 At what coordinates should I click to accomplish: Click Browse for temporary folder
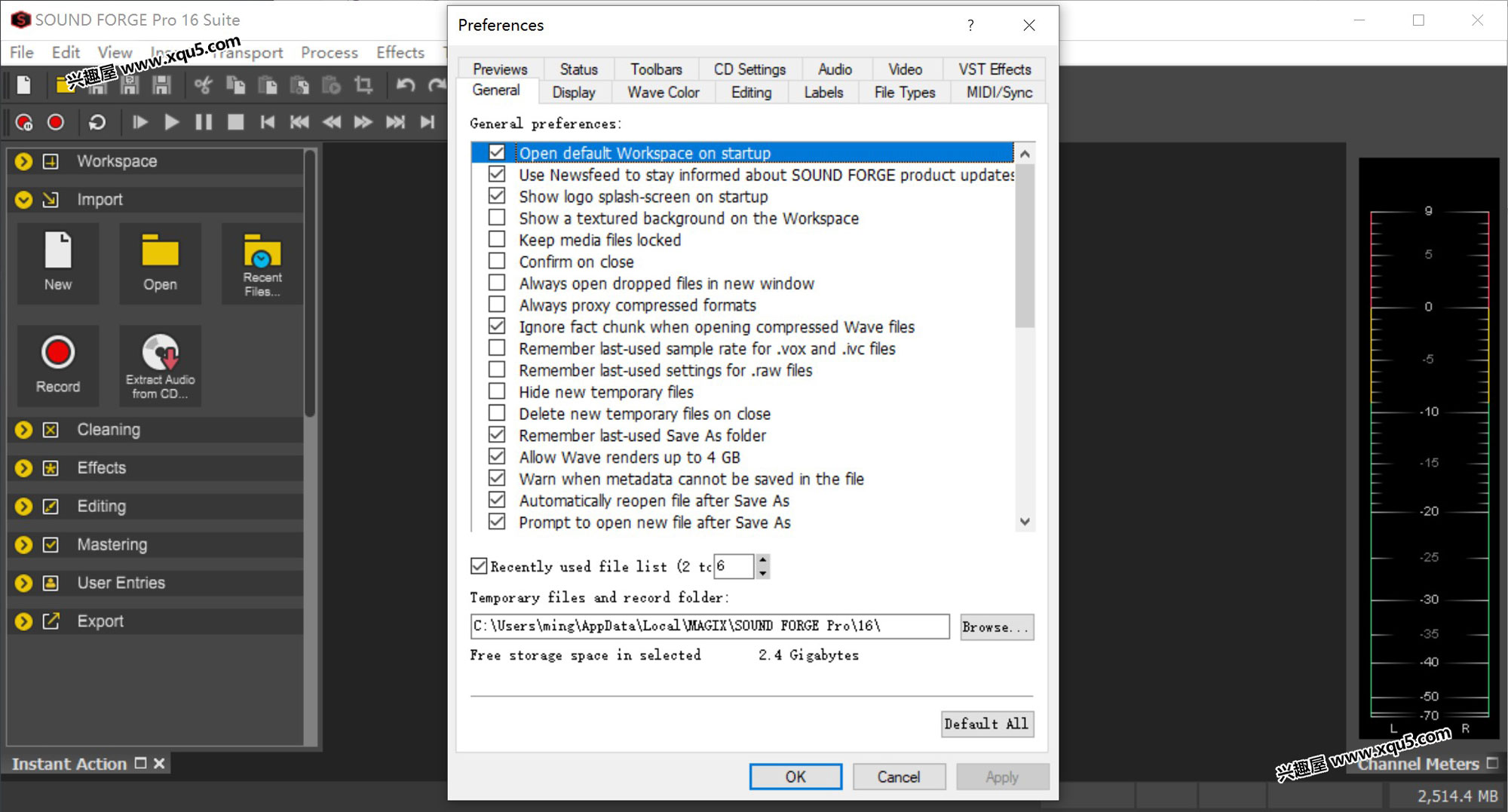click(x=997, y=627)
